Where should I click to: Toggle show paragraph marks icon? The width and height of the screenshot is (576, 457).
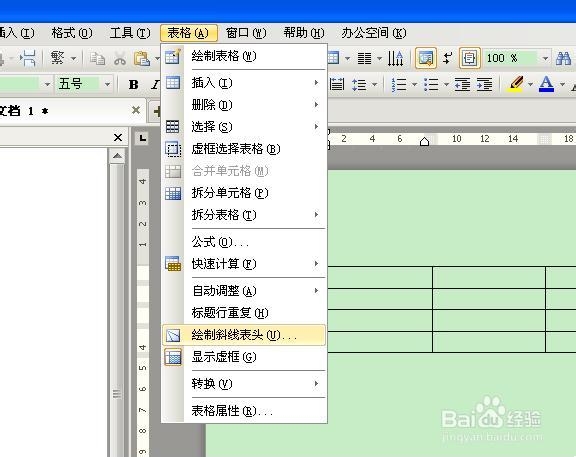pos(447,58)
